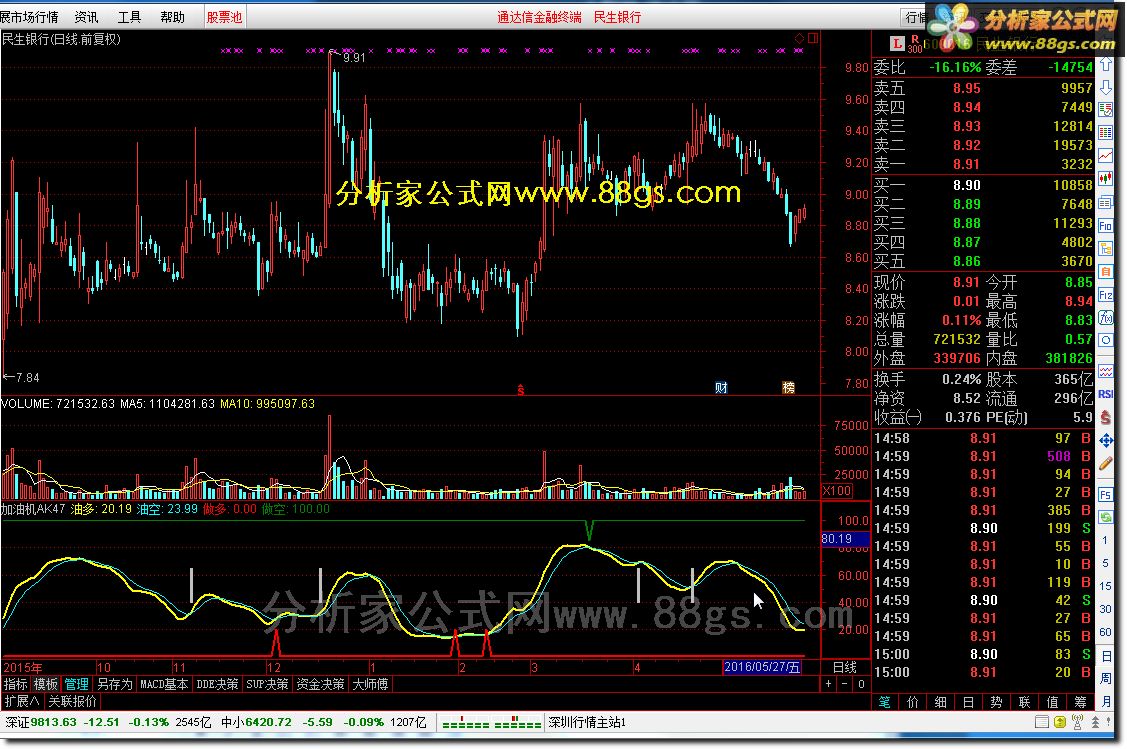
Task: Click the 管理 button
Action: pyautogui.click(x=76, y=684)
